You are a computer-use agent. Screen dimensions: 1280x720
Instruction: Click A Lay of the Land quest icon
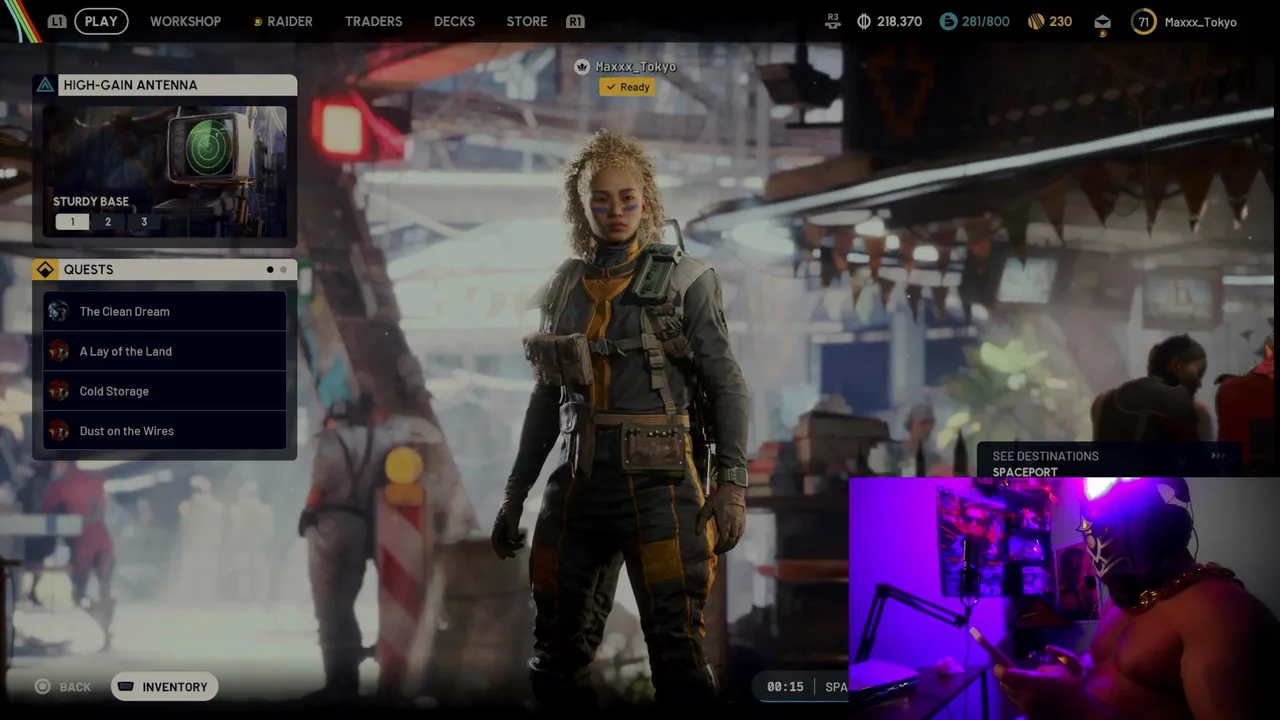point(59,351)
